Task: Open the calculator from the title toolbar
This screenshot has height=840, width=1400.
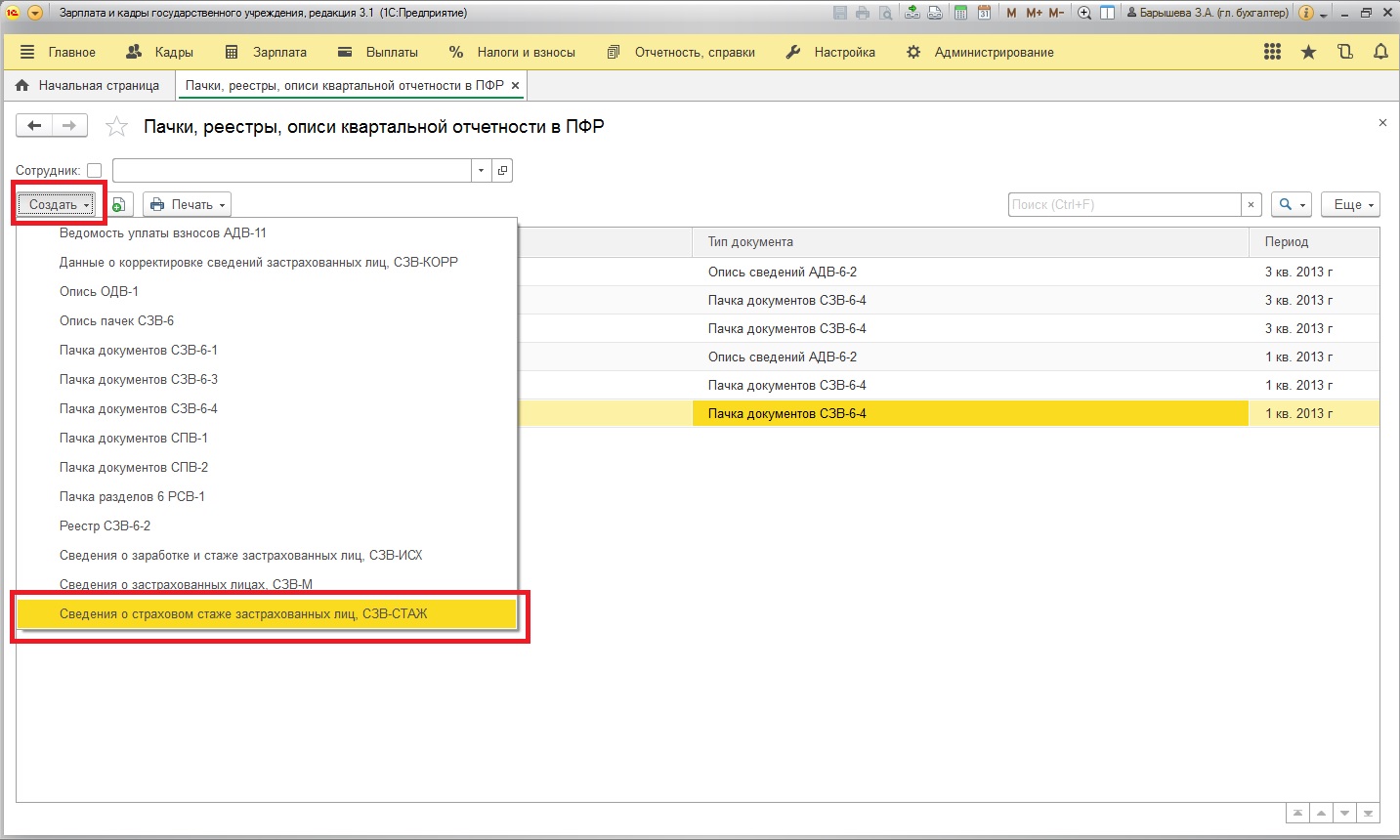Action: point(960,13)
